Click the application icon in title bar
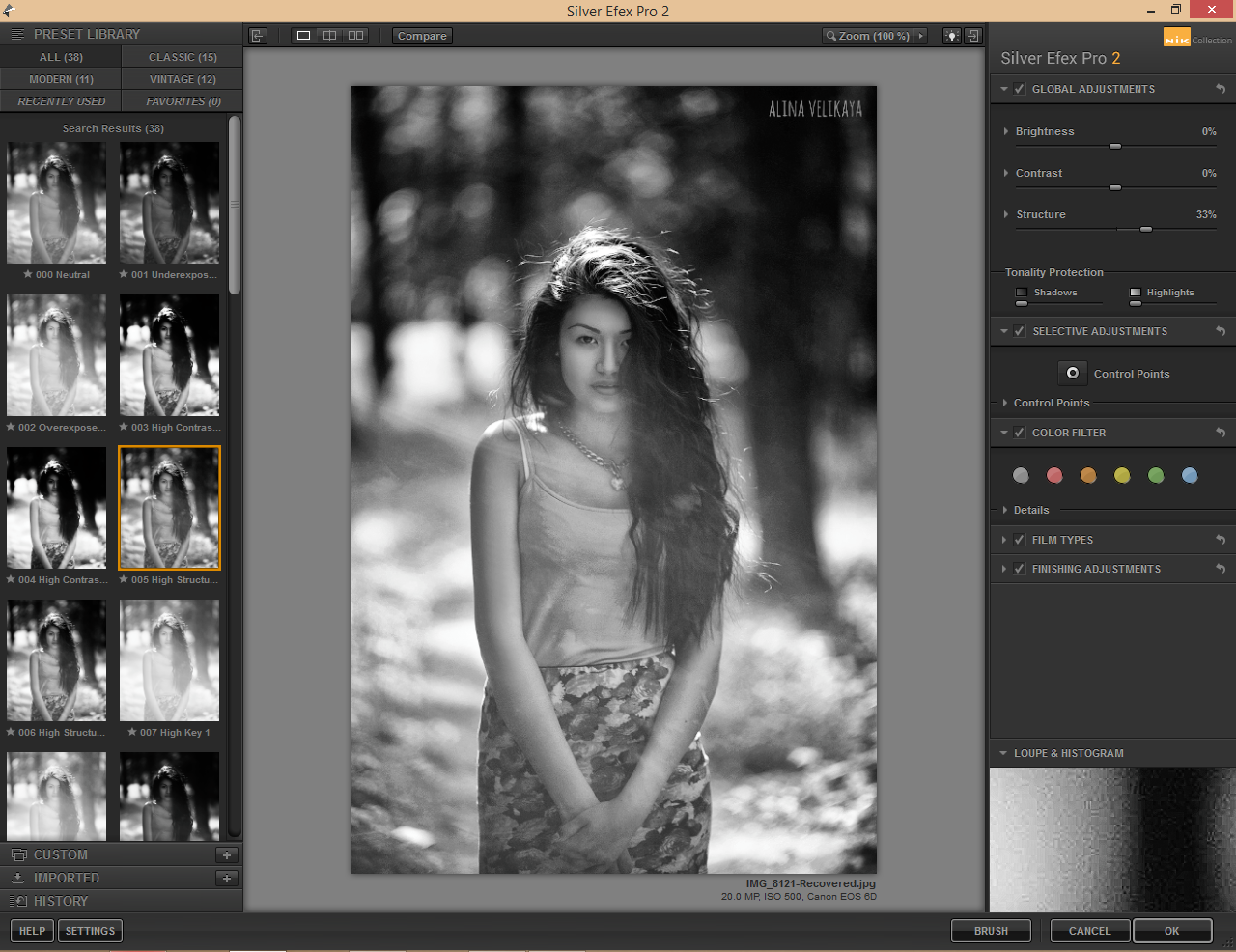 [10, 11]
